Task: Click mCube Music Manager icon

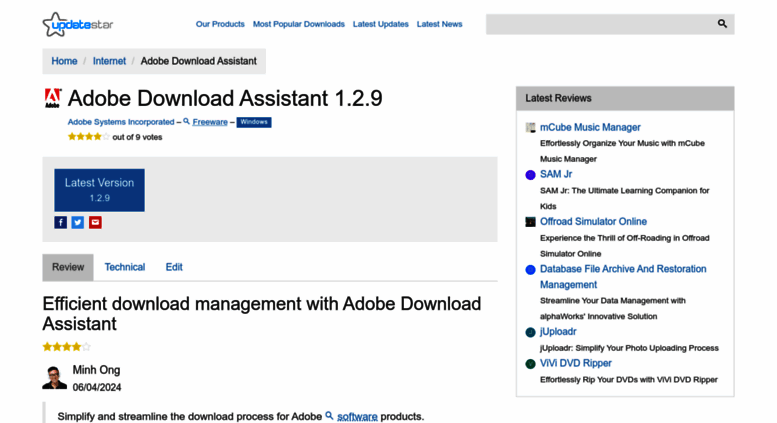Action: coord(530,128)
